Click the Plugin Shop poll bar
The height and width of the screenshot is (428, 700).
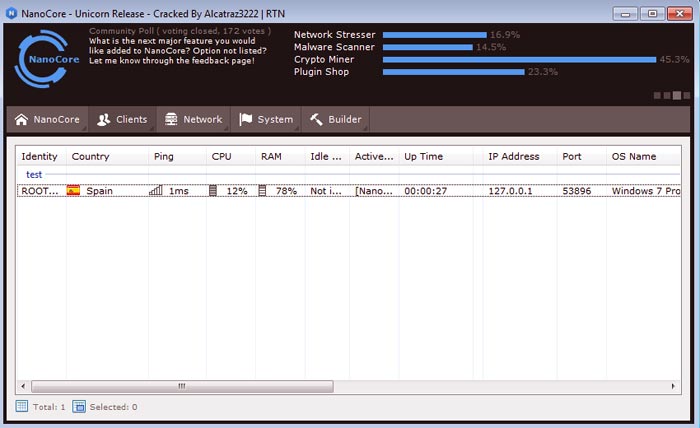coord(454,72)
